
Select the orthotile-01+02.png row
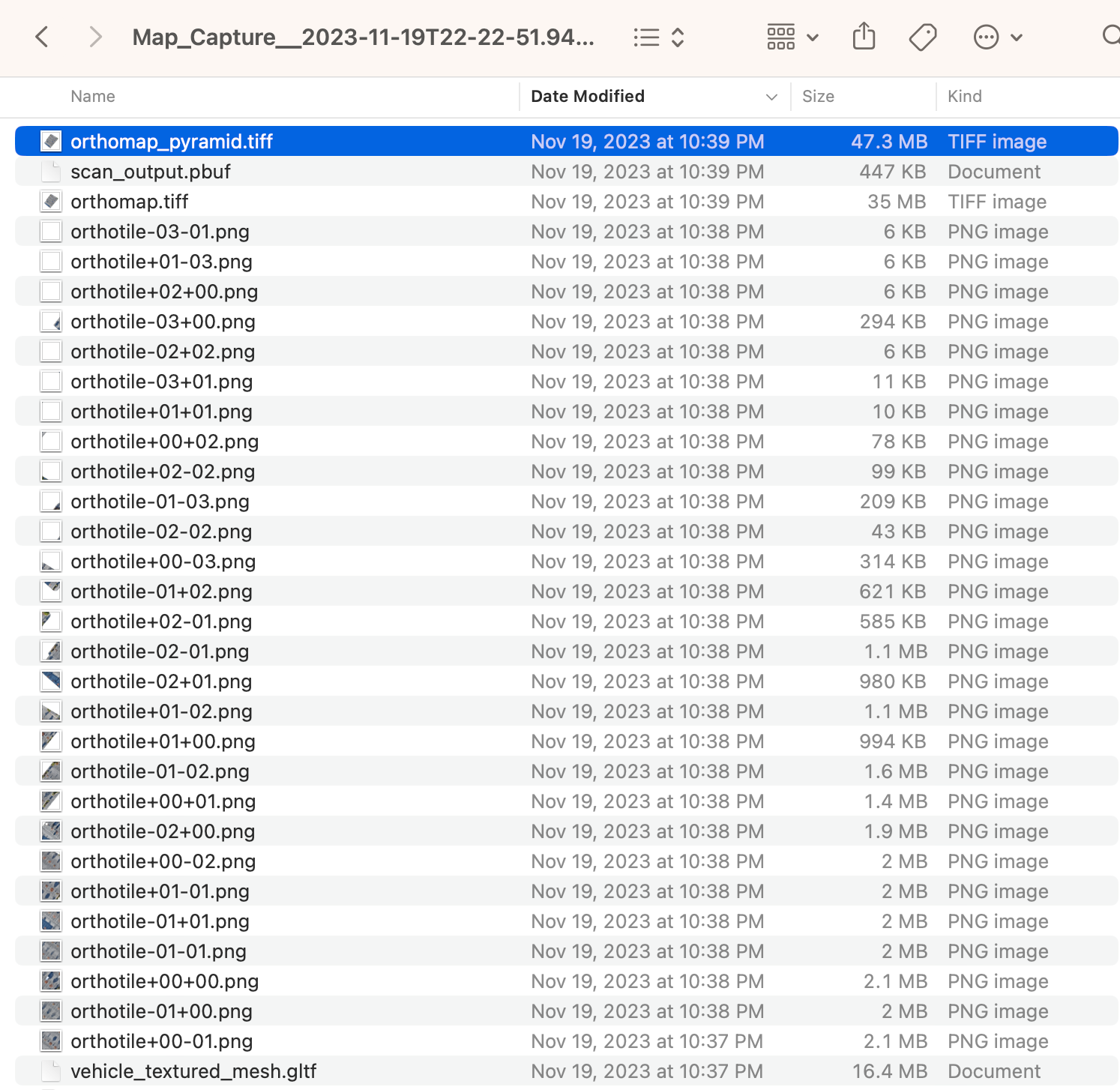pos(567,591)
